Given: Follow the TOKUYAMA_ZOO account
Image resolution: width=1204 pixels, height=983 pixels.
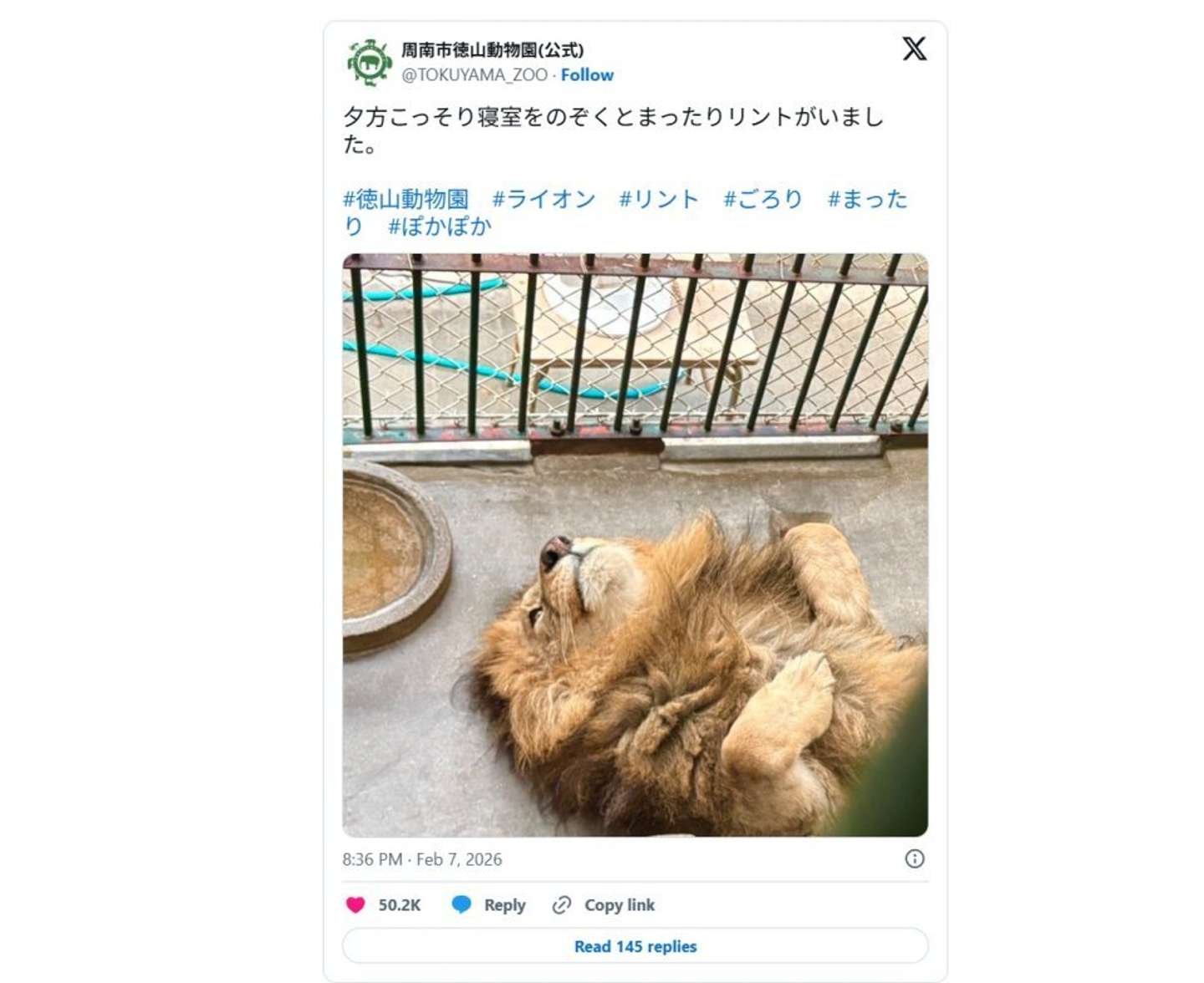Looking at the screenshot, I should (x=587, y=74).
